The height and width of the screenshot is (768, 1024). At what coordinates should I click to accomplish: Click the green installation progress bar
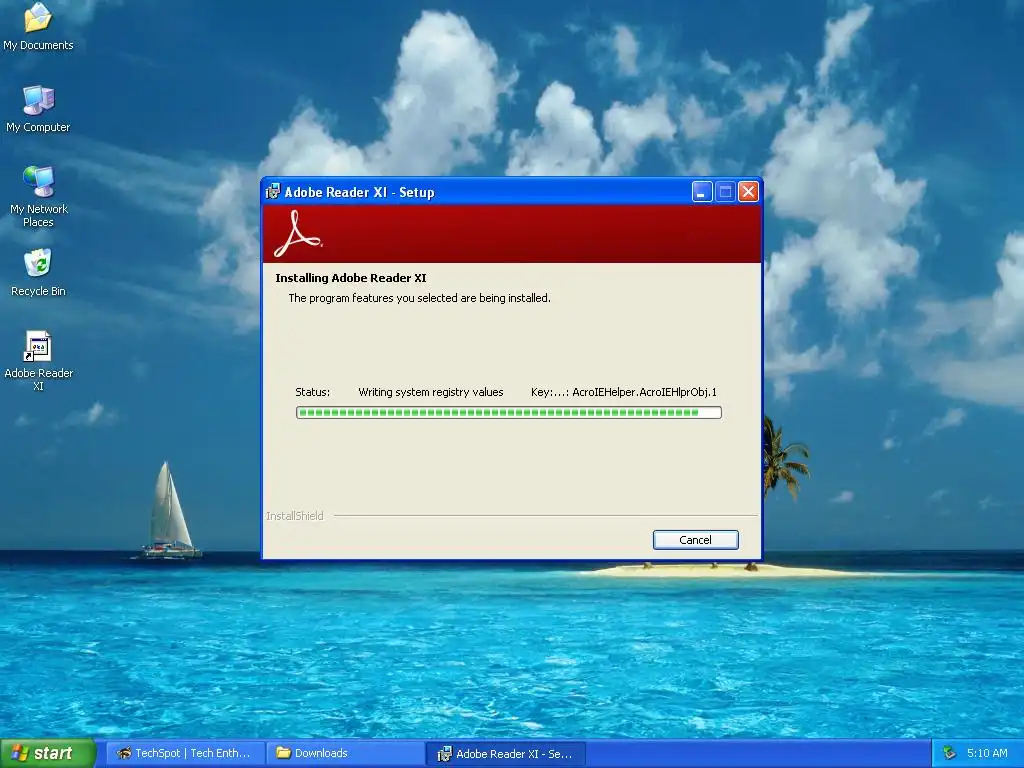click(509, 413)
